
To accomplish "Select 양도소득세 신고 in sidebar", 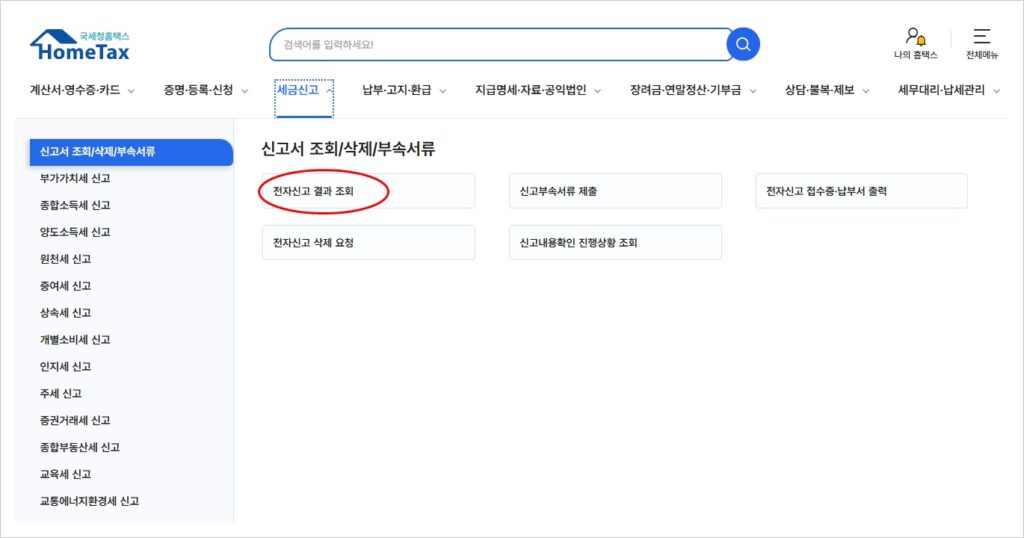I will coord(75,232).
